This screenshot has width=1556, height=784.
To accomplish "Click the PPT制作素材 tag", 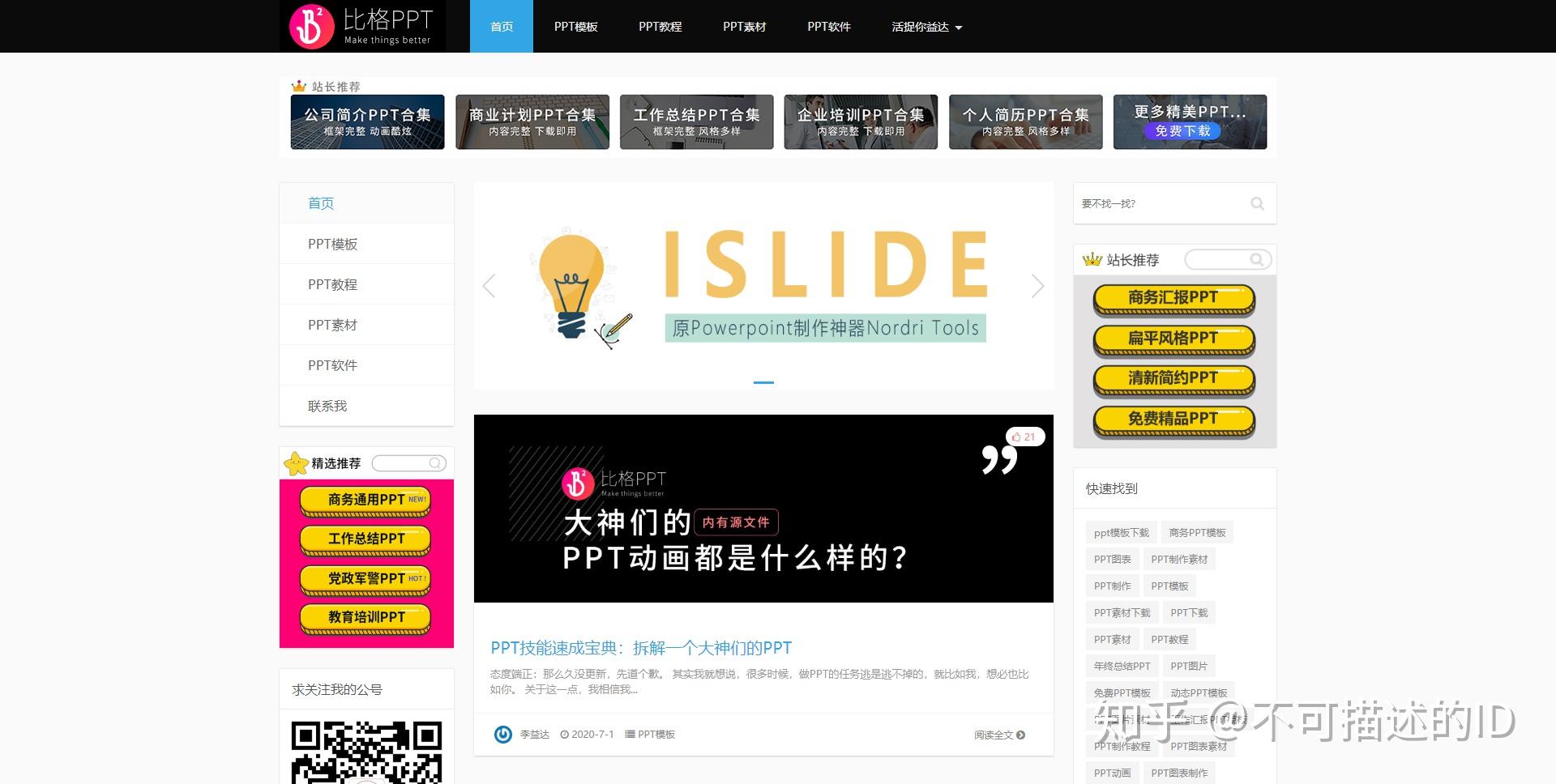I will (1179, 559).
